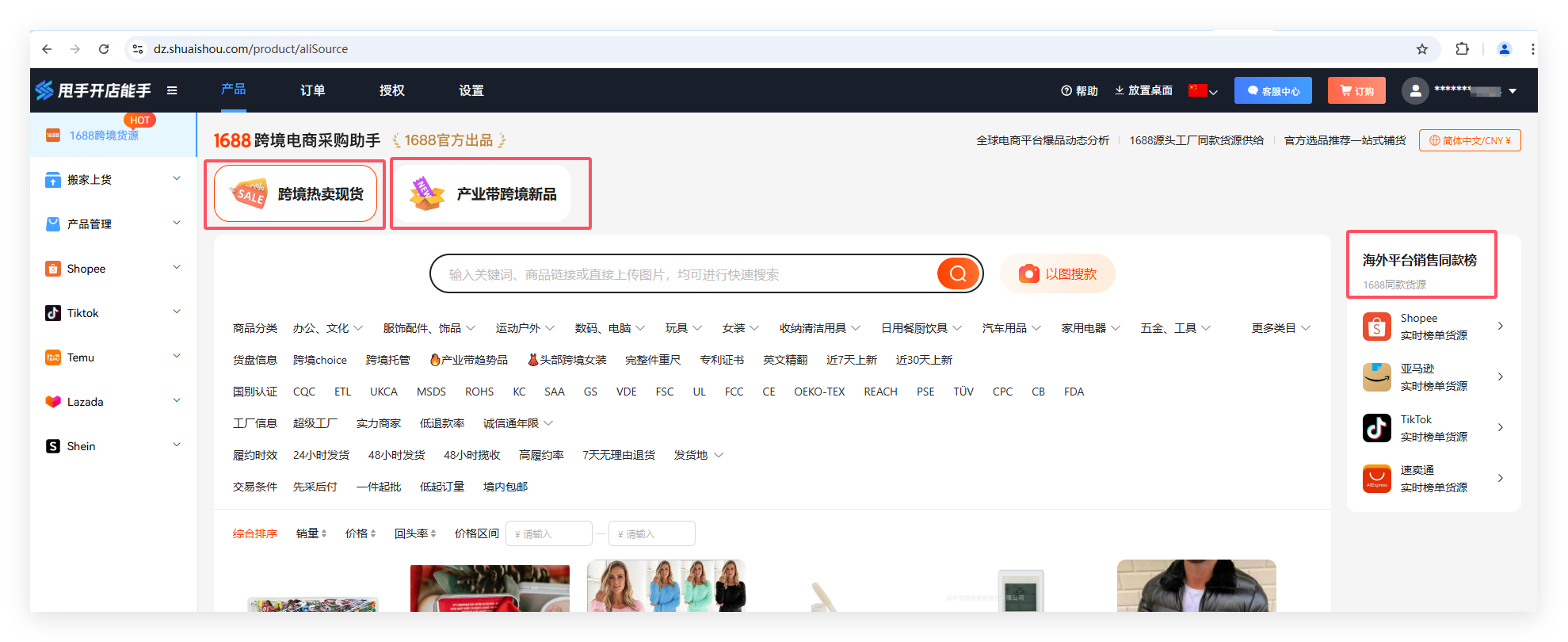Screen dimensions: 1568x642
Task: Toggle the ROHS certification filter
Action: coord(479,392)
